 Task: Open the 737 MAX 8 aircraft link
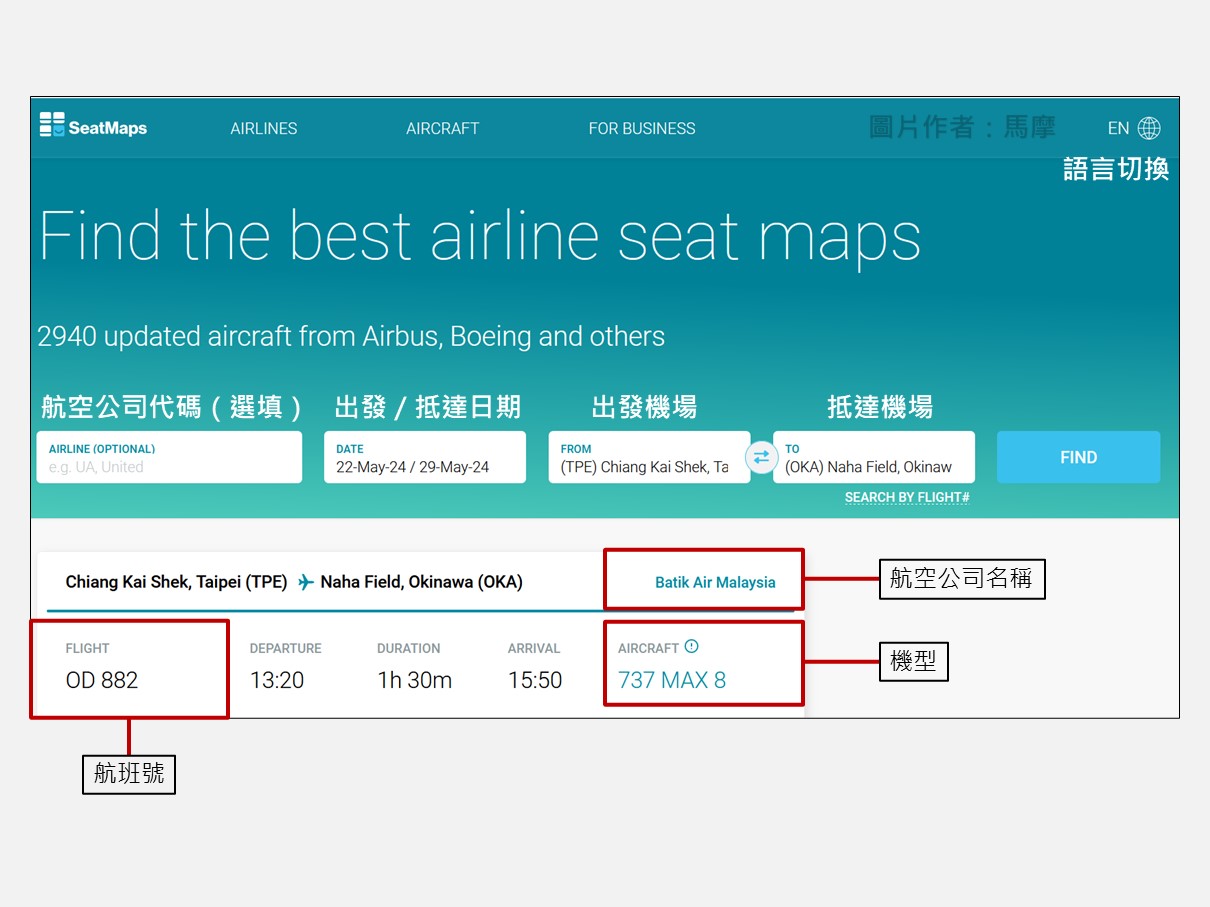672,680
